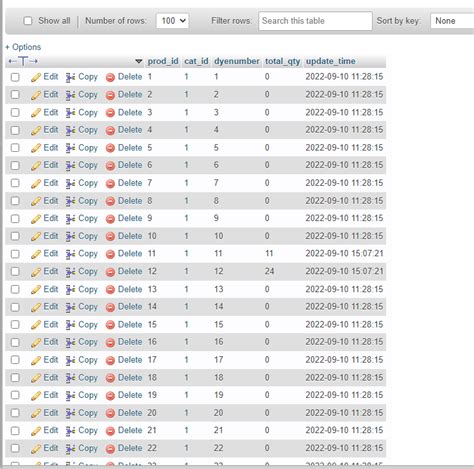The width and height of the screenshot is (474, 469).
Task: Click the pencil Edit icon in row prod_id 12
Action: pyautogui.click(x=36, y=272)
